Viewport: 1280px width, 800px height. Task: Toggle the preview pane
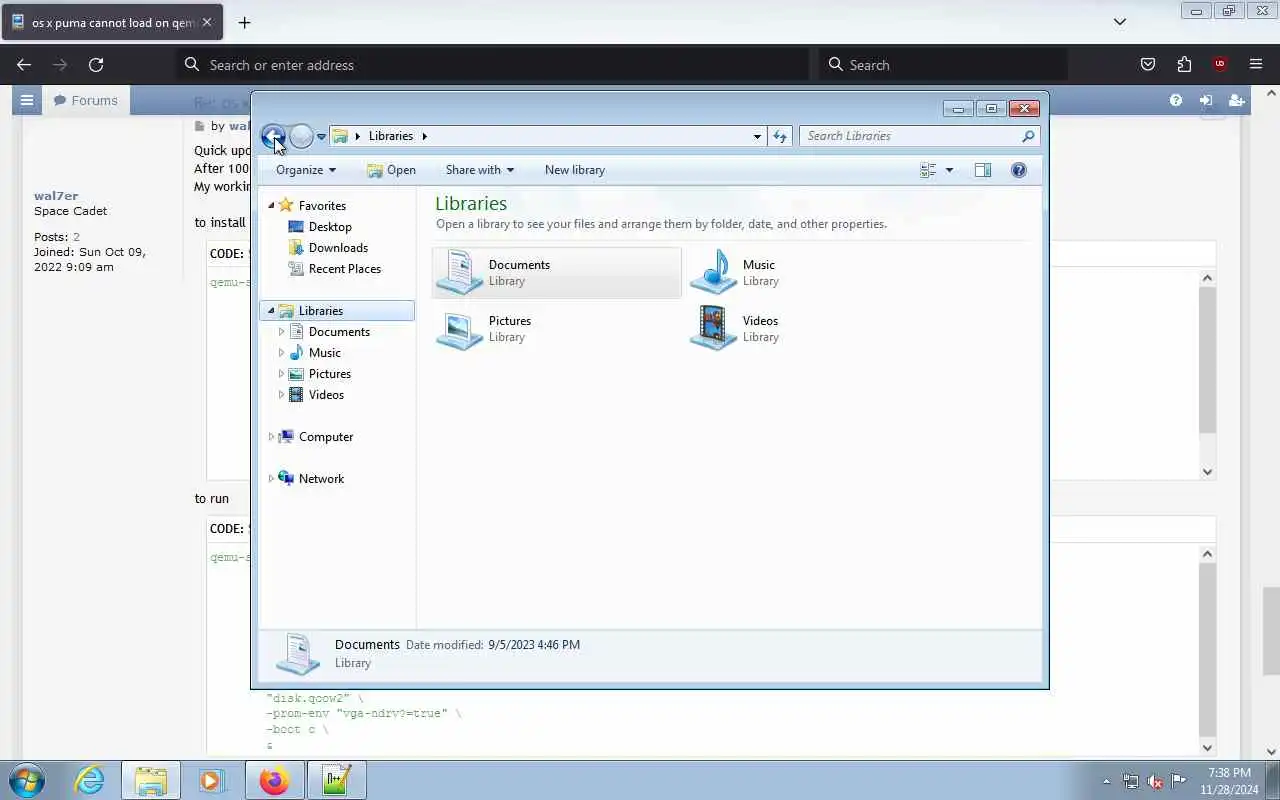tap(983, 170)
